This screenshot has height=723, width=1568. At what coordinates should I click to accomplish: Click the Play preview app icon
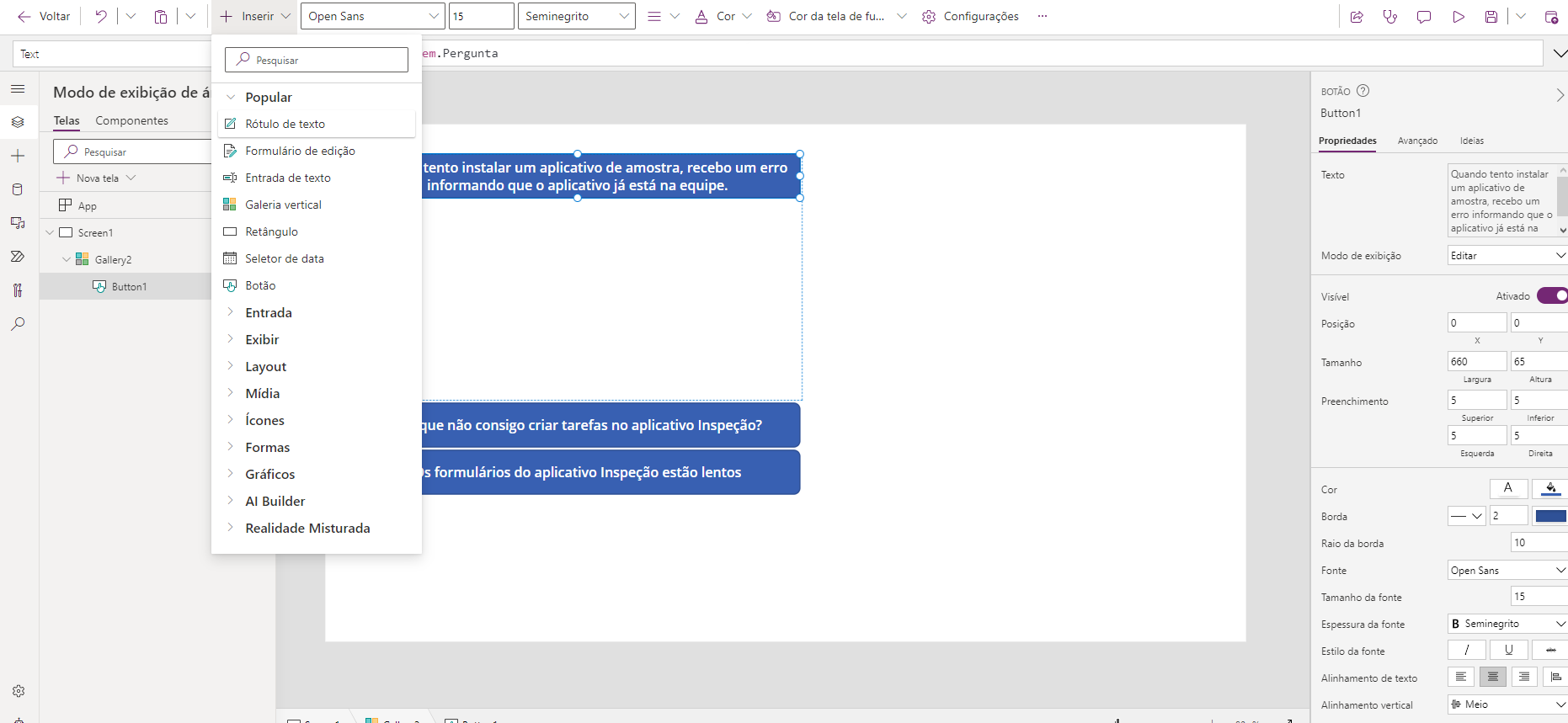pos(1459,17)
